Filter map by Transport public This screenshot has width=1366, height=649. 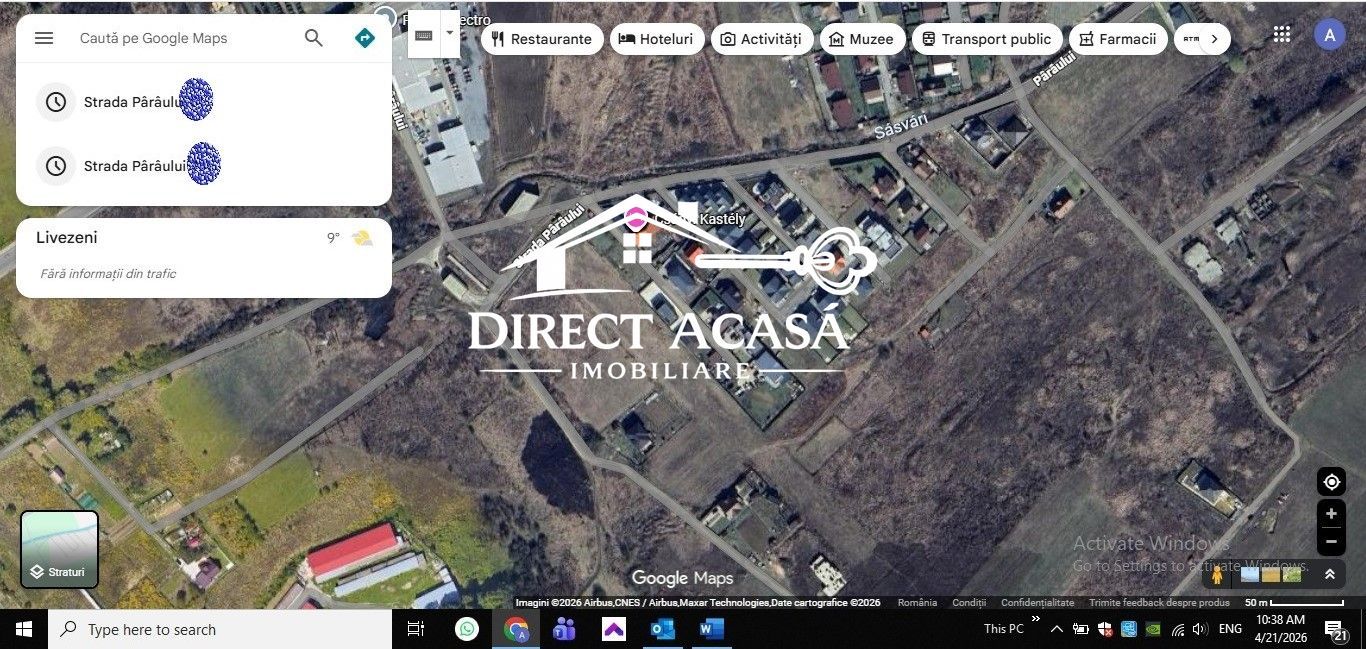click(x=987, y=39)
